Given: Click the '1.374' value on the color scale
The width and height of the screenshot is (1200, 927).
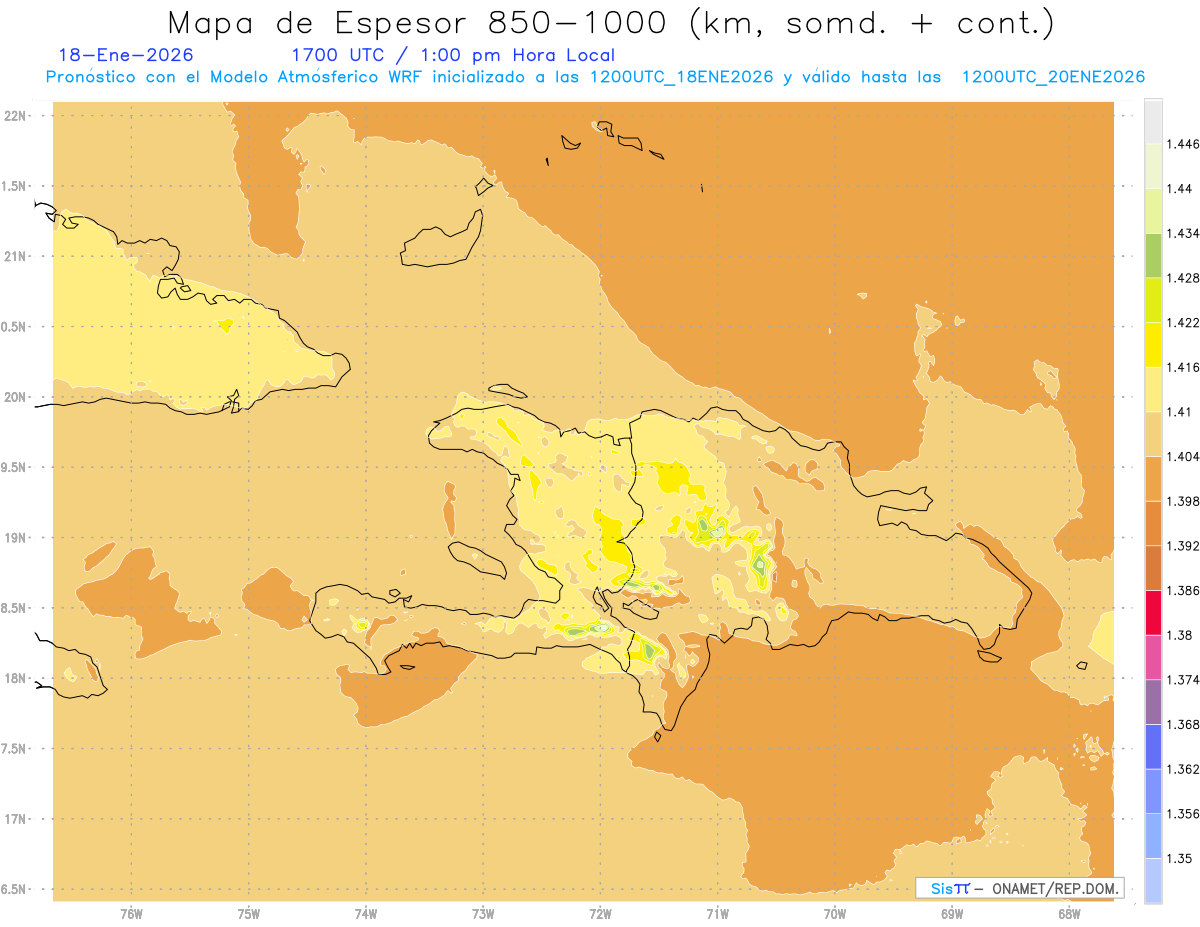Looking at the screenshot, I should (x=1182, y=680).
